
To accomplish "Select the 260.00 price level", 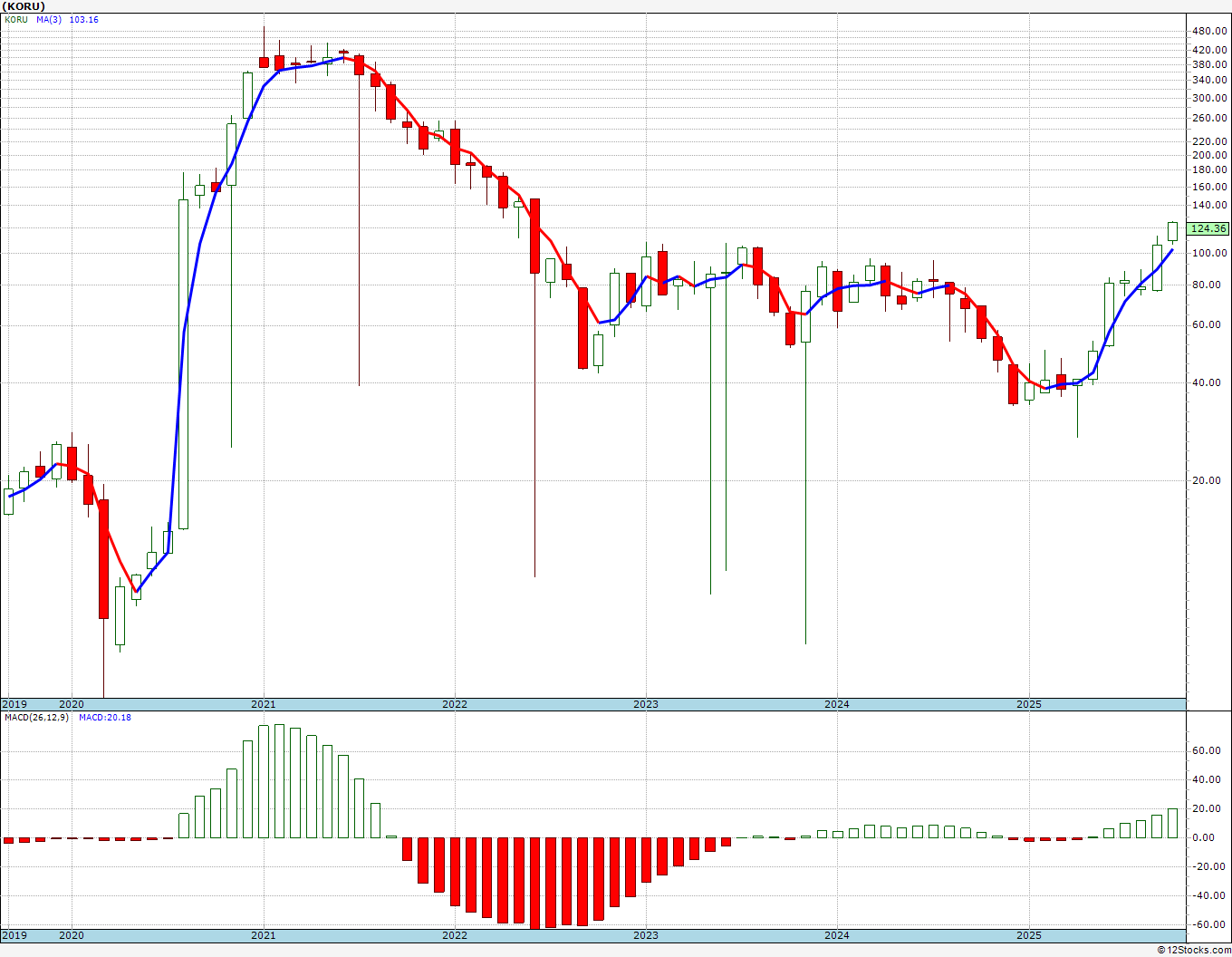I will click(1210, 118).
